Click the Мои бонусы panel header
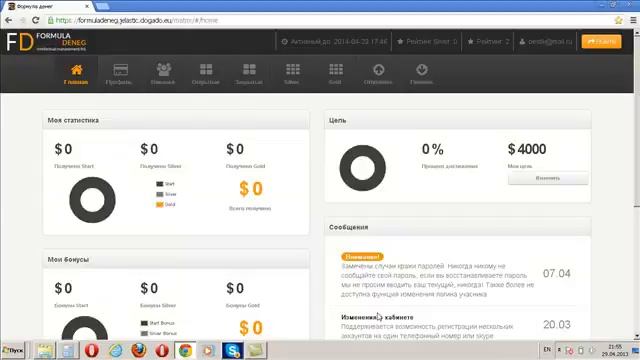The width and height of the screenshot is (640, 360). pyautogui.click(x=176, y=260)
